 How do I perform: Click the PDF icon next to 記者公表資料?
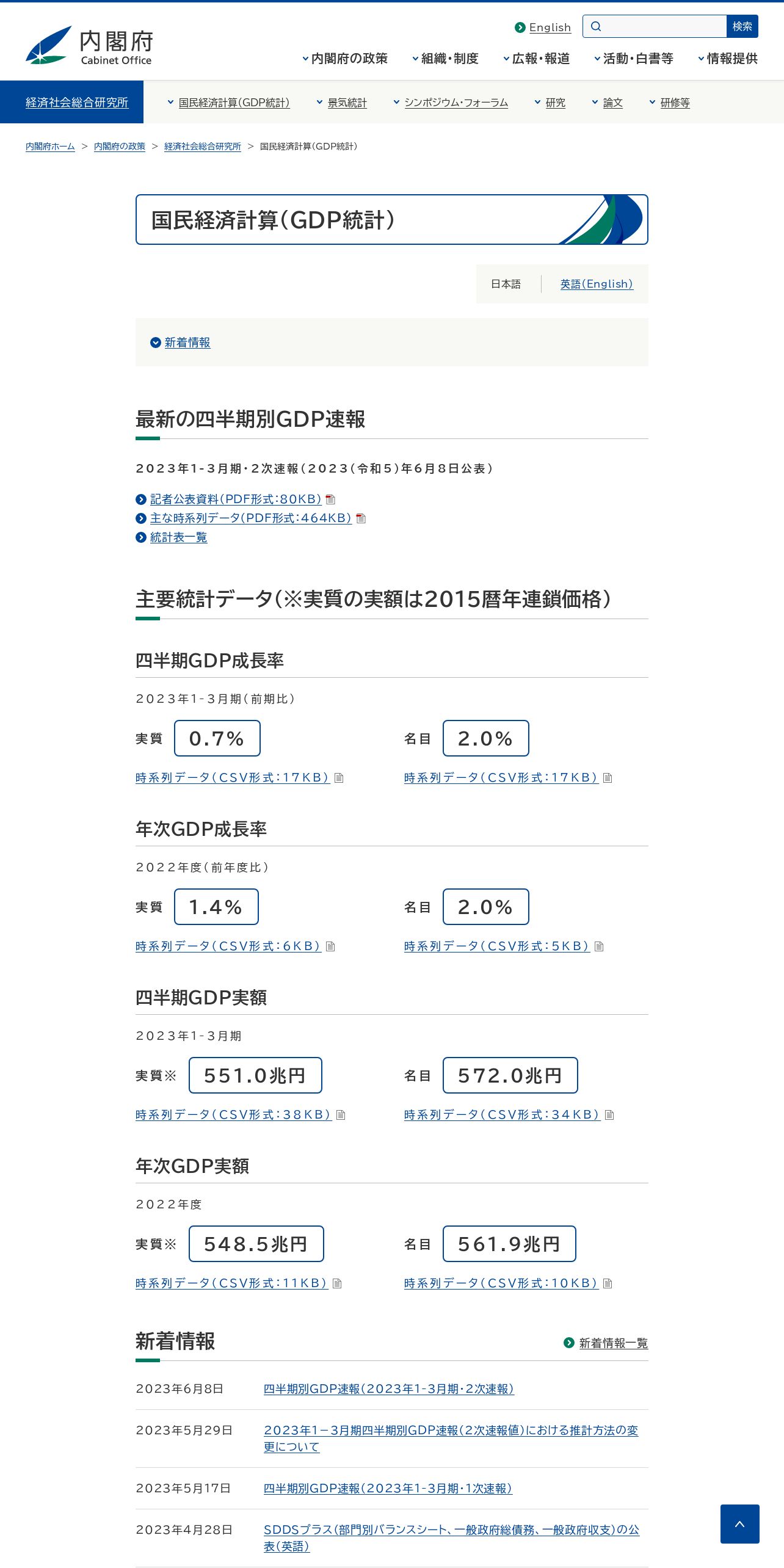coord(330,499)
